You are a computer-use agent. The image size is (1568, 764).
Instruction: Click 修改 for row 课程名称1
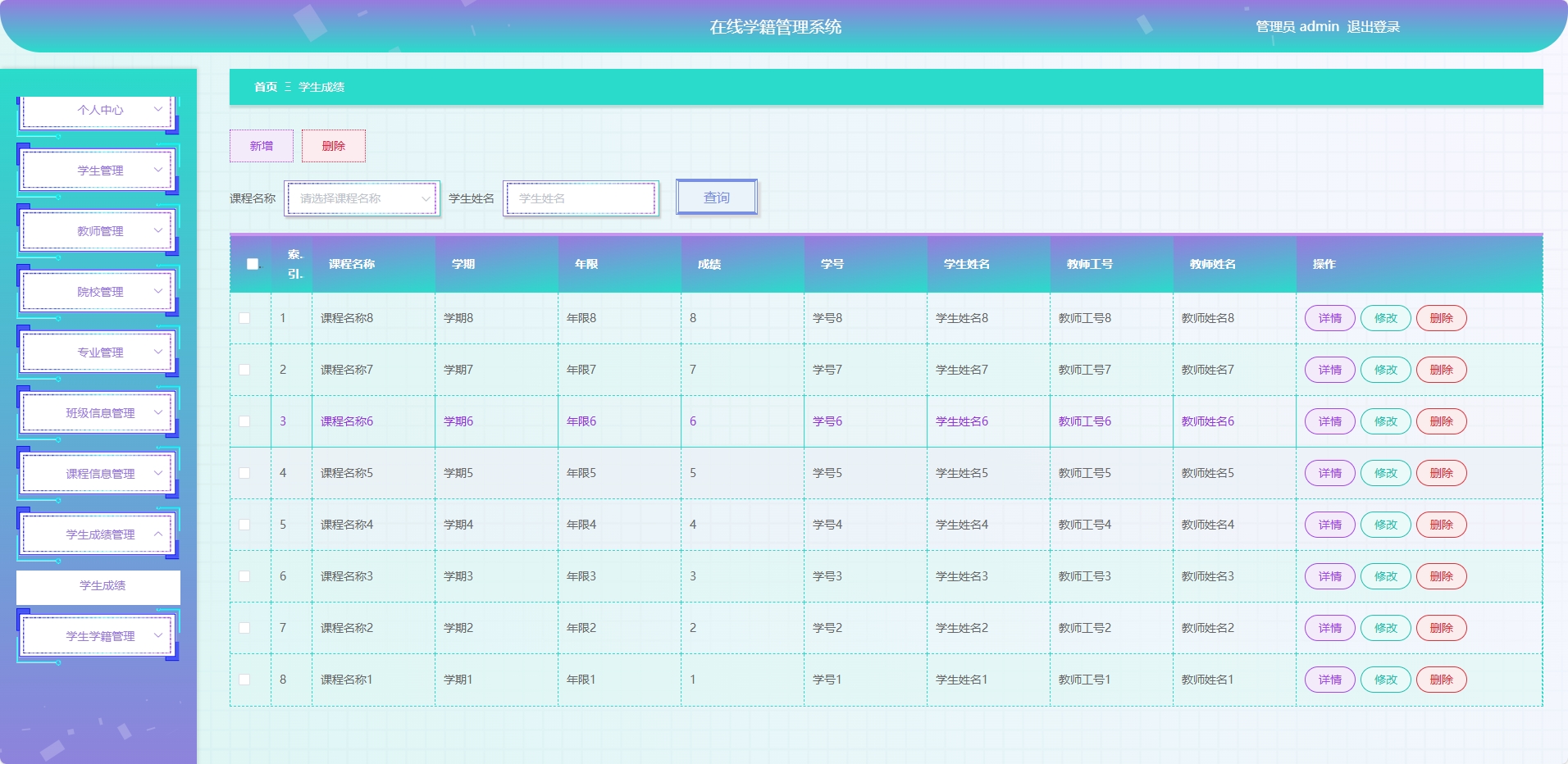pyautogui.click(x=1386, y=680)
